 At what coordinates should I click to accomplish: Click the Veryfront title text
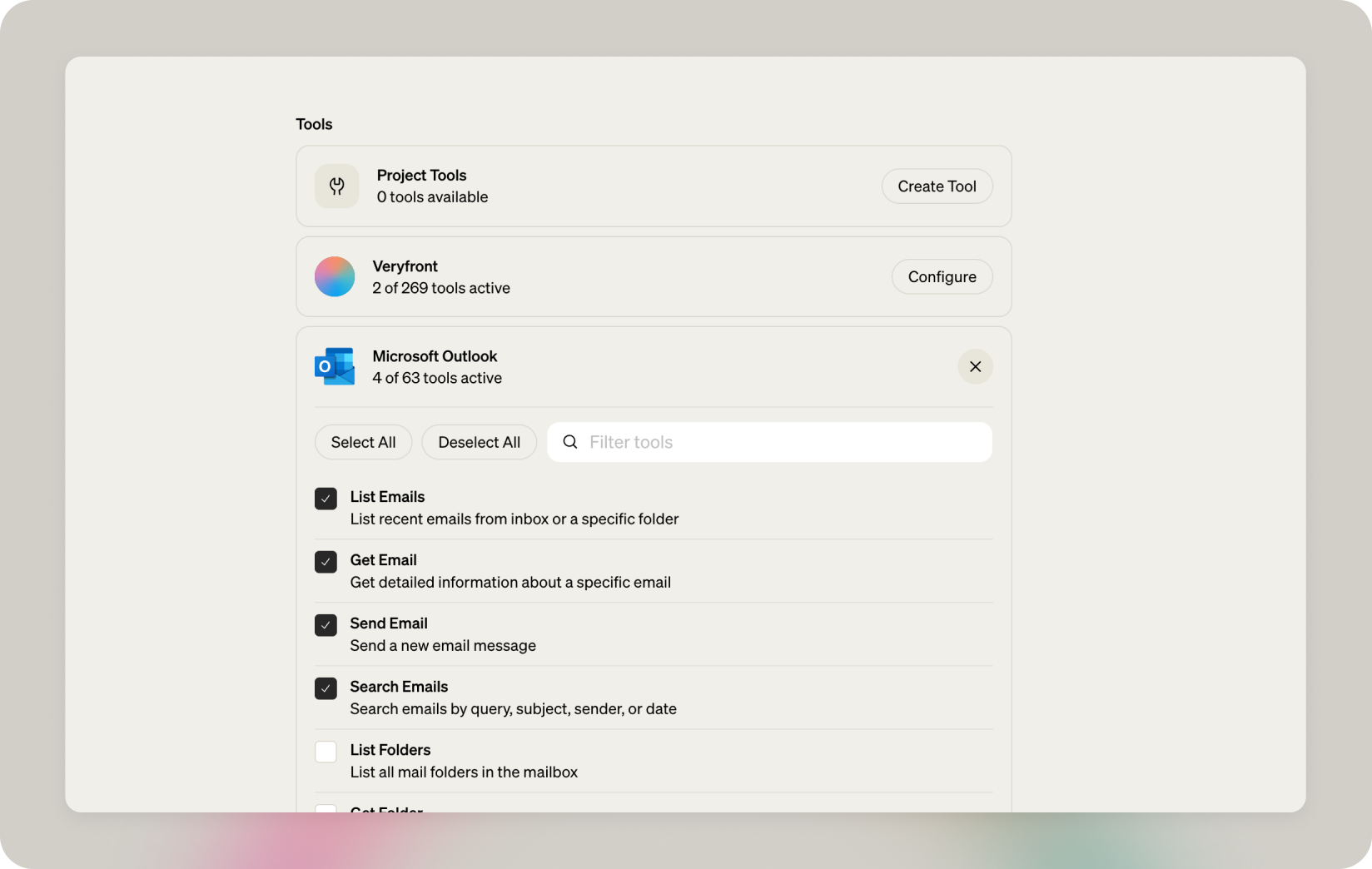point(405,266)
